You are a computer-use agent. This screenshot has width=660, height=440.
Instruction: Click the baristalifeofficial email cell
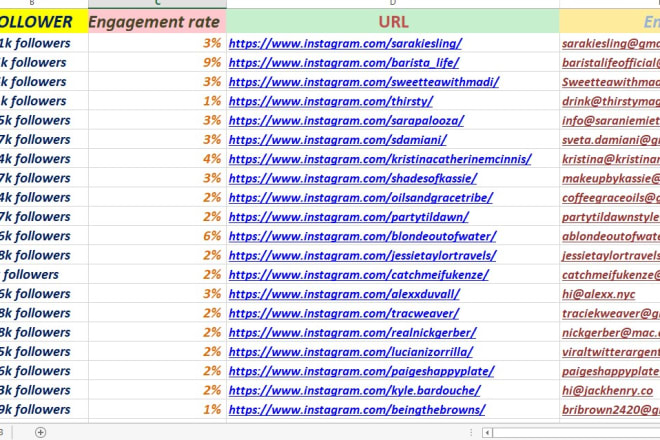coord(611,63)
